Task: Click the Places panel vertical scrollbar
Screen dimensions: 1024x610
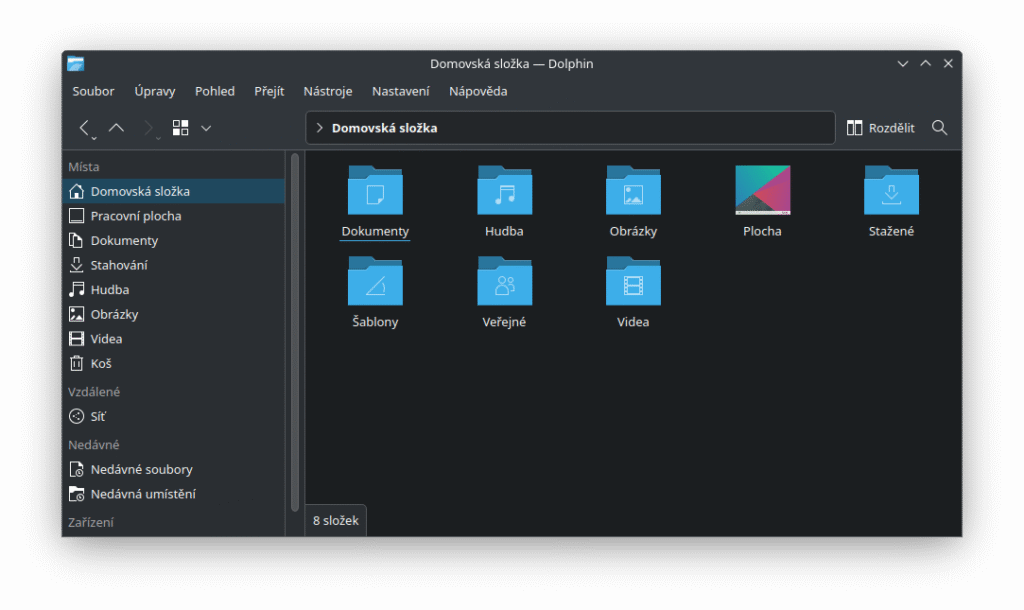Action: tap(294, 330)
